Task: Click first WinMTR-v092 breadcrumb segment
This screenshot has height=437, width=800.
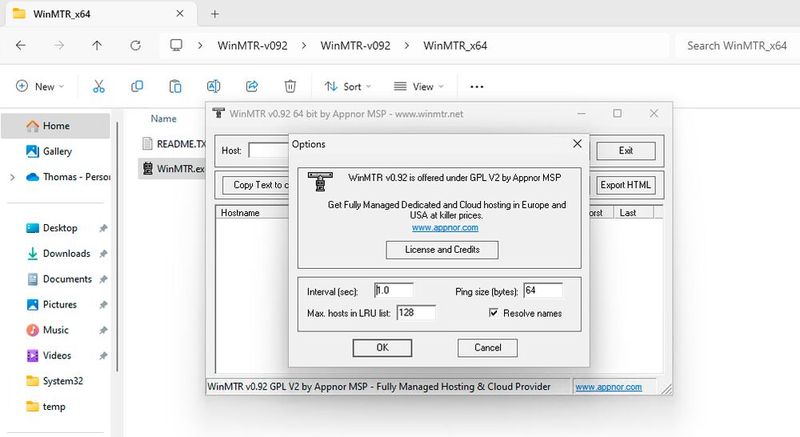Action: click(253, 45)
